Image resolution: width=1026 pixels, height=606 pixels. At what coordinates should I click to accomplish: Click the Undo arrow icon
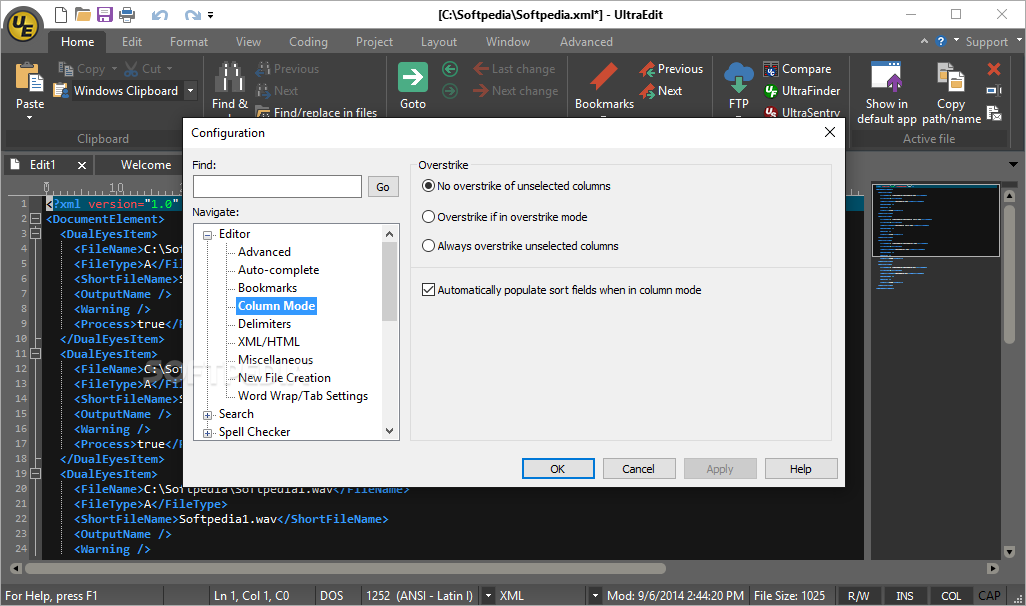pos(160,14)
